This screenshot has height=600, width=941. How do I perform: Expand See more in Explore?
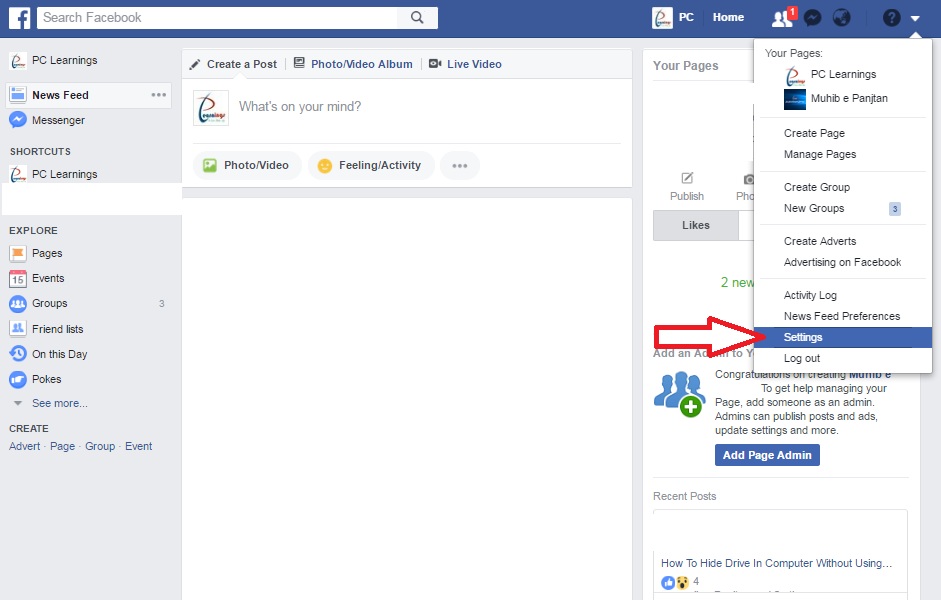click(59, 403)
